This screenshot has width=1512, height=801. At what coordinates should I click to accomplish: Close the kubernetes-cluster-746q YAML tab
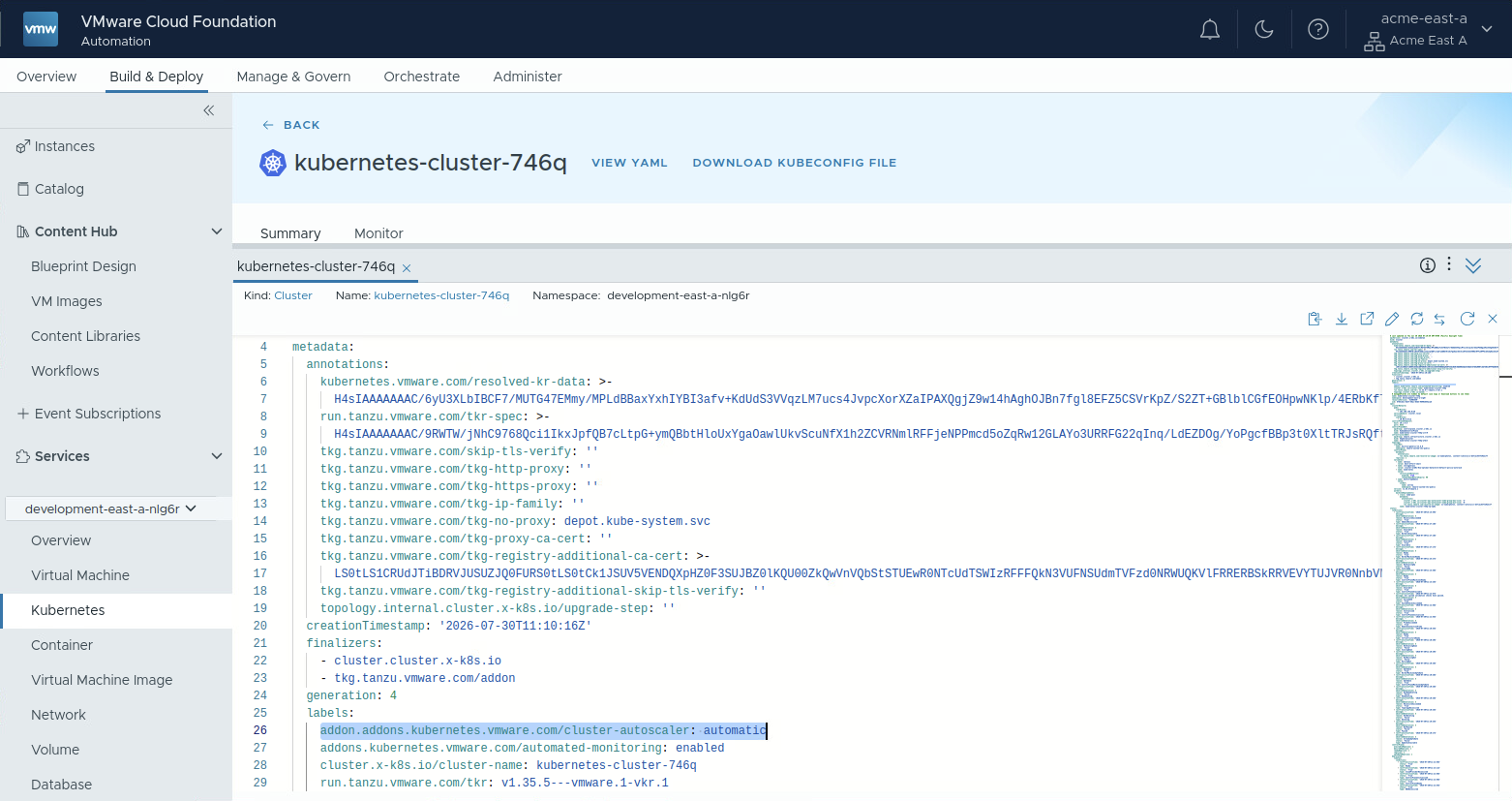pyautogui.click(x=407, y=268)
